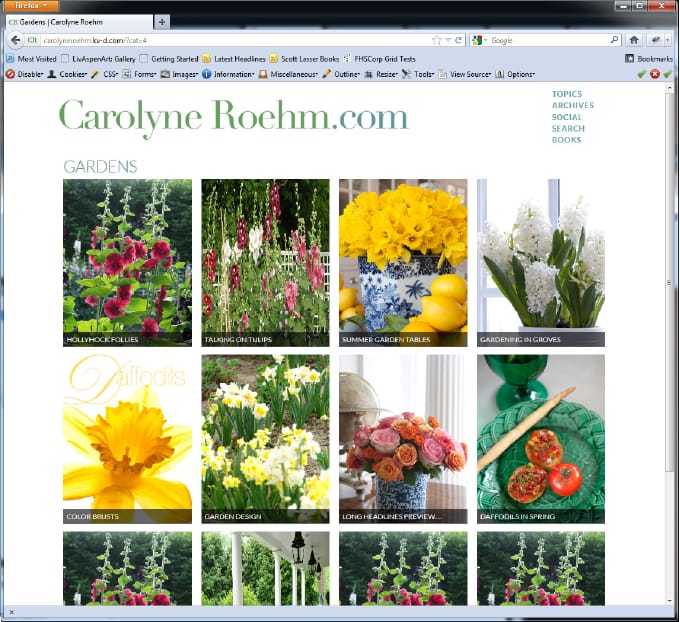Open the Miscellaneous developer toolbar menu

pos(288,74)
